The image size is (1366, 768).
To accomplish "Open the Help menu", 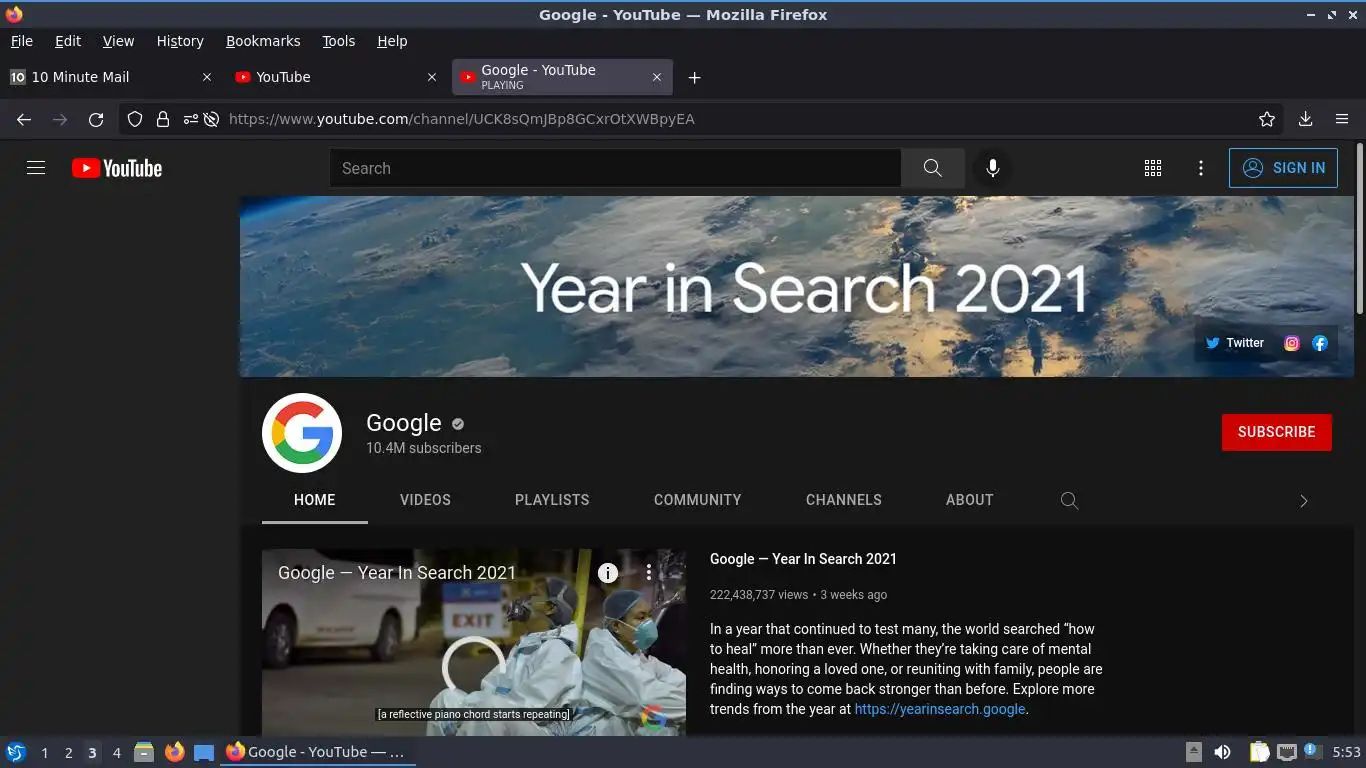I will (392, 41).
